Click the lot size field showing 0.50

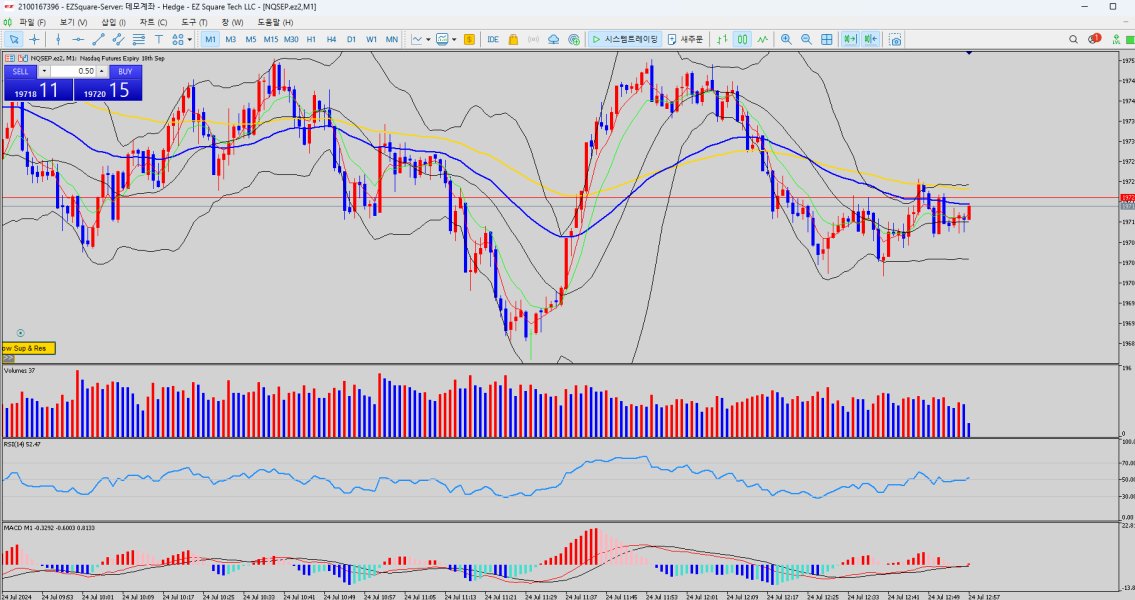(74, 71)
